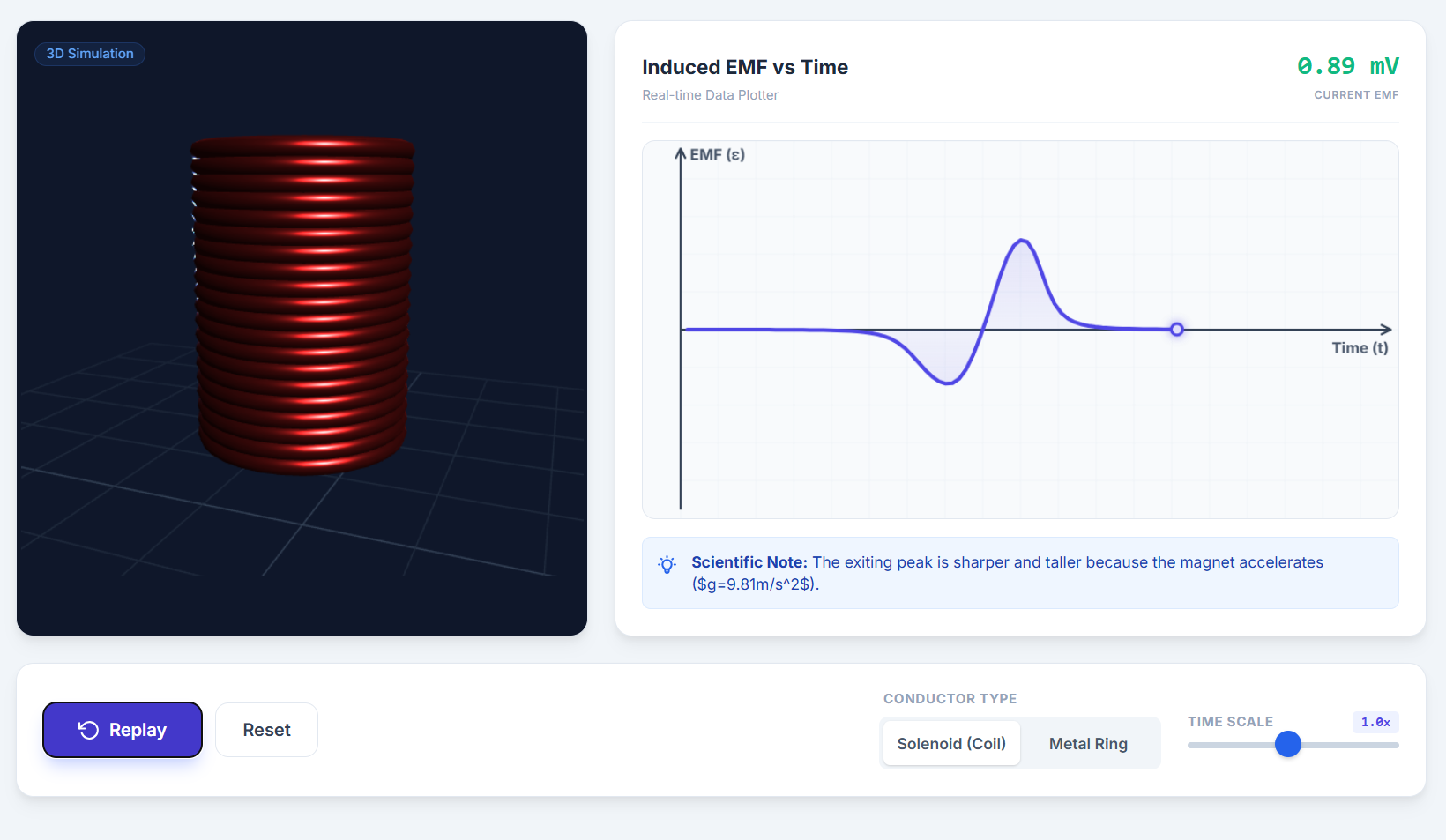The image size is (1446, 840).
Task: Click the positive EMF peak on curve
Action: pos(1022,240)
